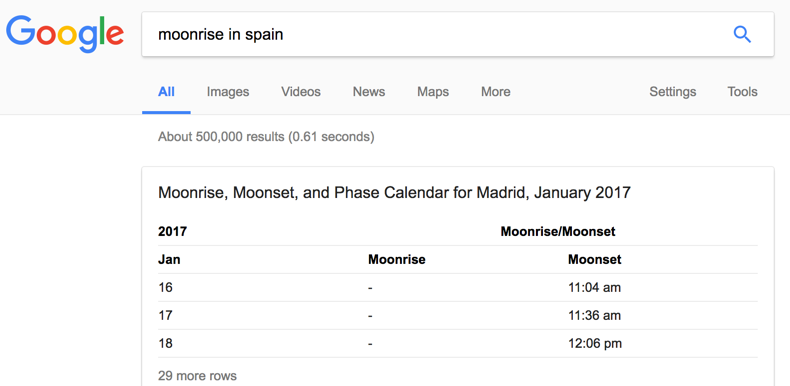Select the 11:04 am moonset cell

tap(595, 288)
